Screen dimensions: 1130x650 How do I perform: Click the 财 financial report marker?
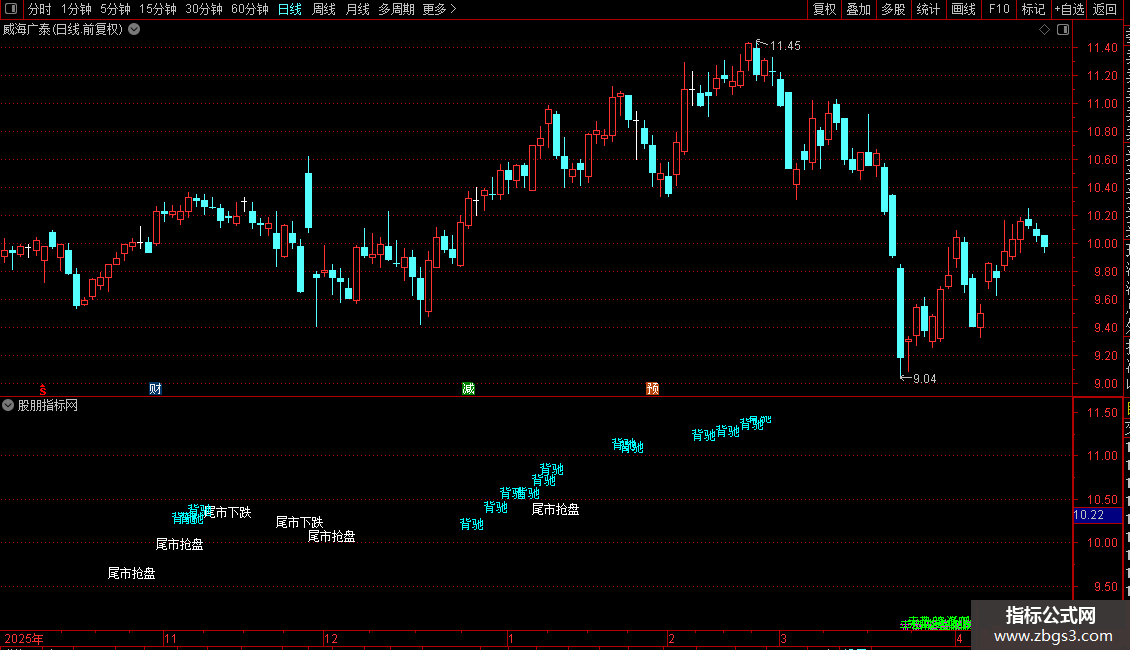[155, 389]
